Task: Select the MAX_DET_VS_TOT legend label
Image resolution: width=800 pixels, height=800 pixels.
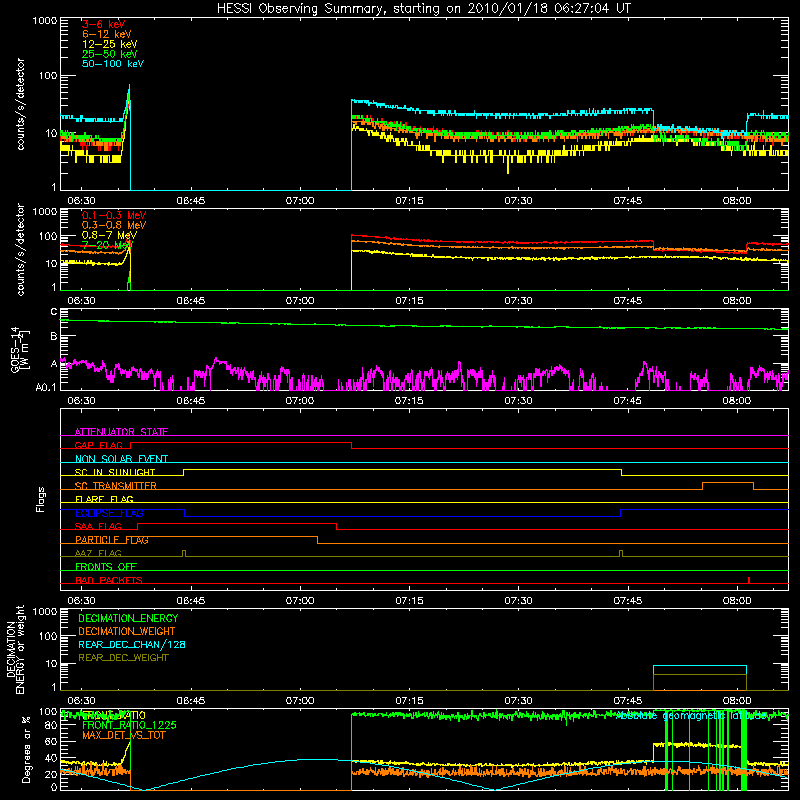Action: coord(123,735)
